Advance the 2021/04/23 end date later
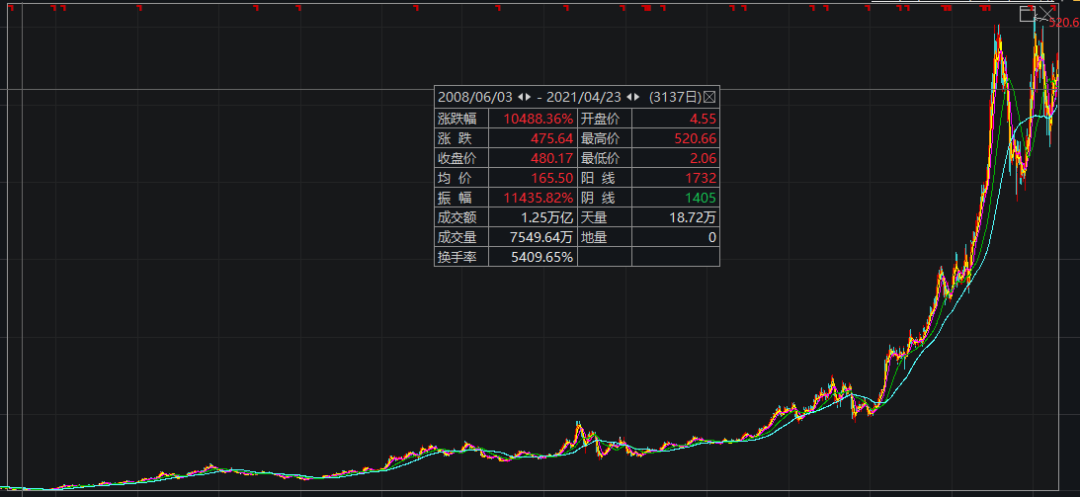 click(x=637, y=97)
